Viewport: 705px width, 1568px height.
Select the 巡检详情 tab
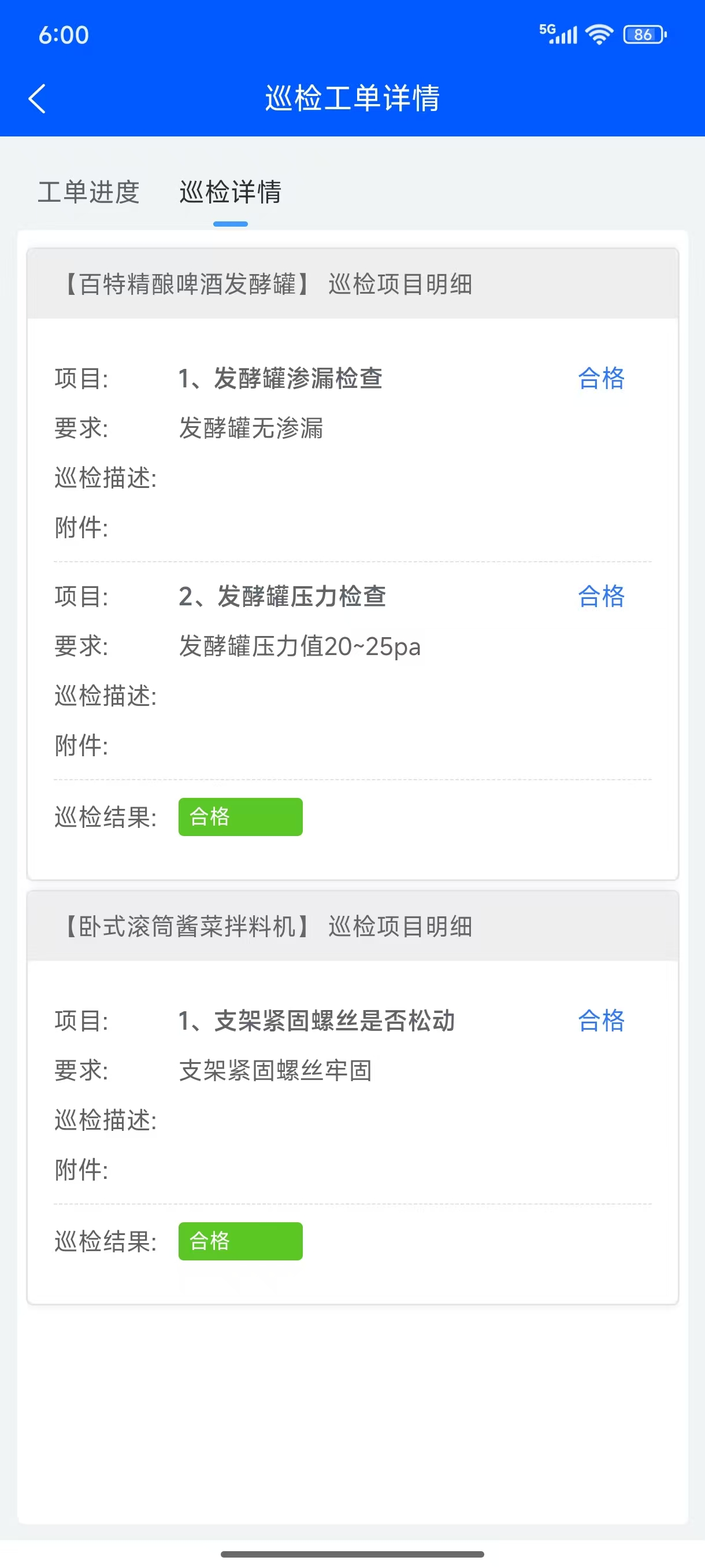click(231, 193)
